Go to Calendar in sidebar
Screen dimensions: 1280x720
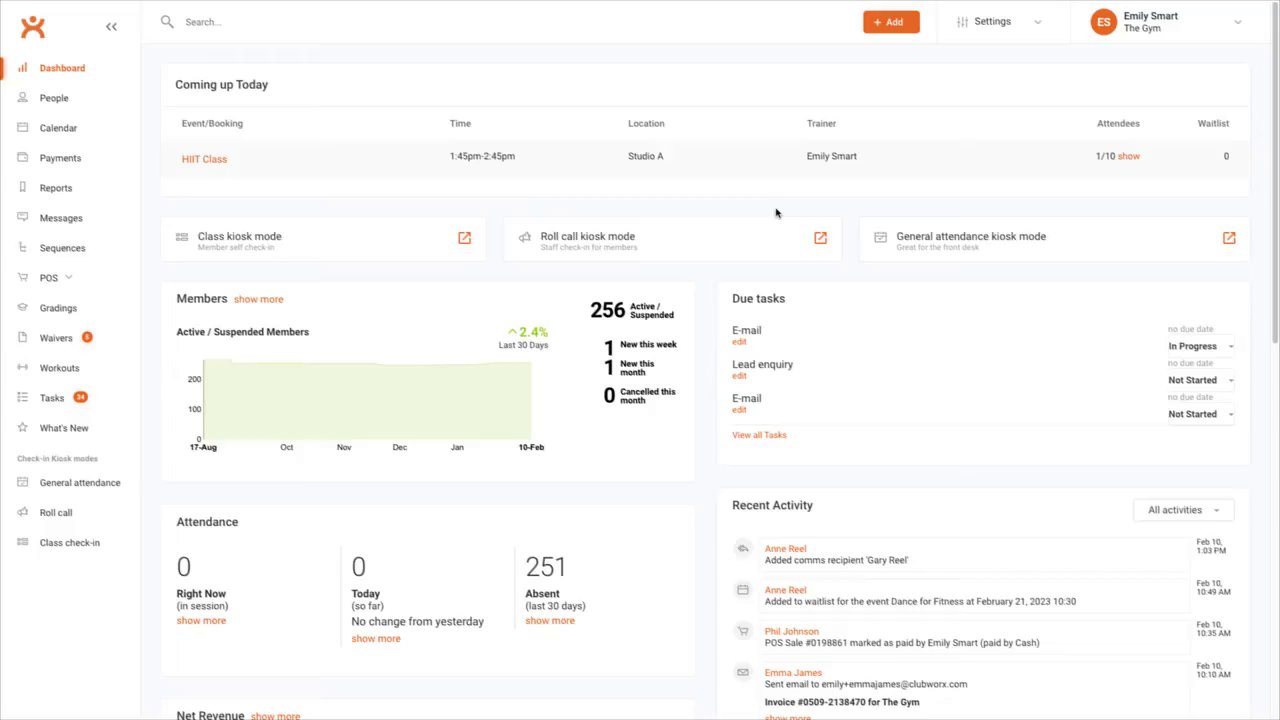pyautogui.click(x=58, y=128)
